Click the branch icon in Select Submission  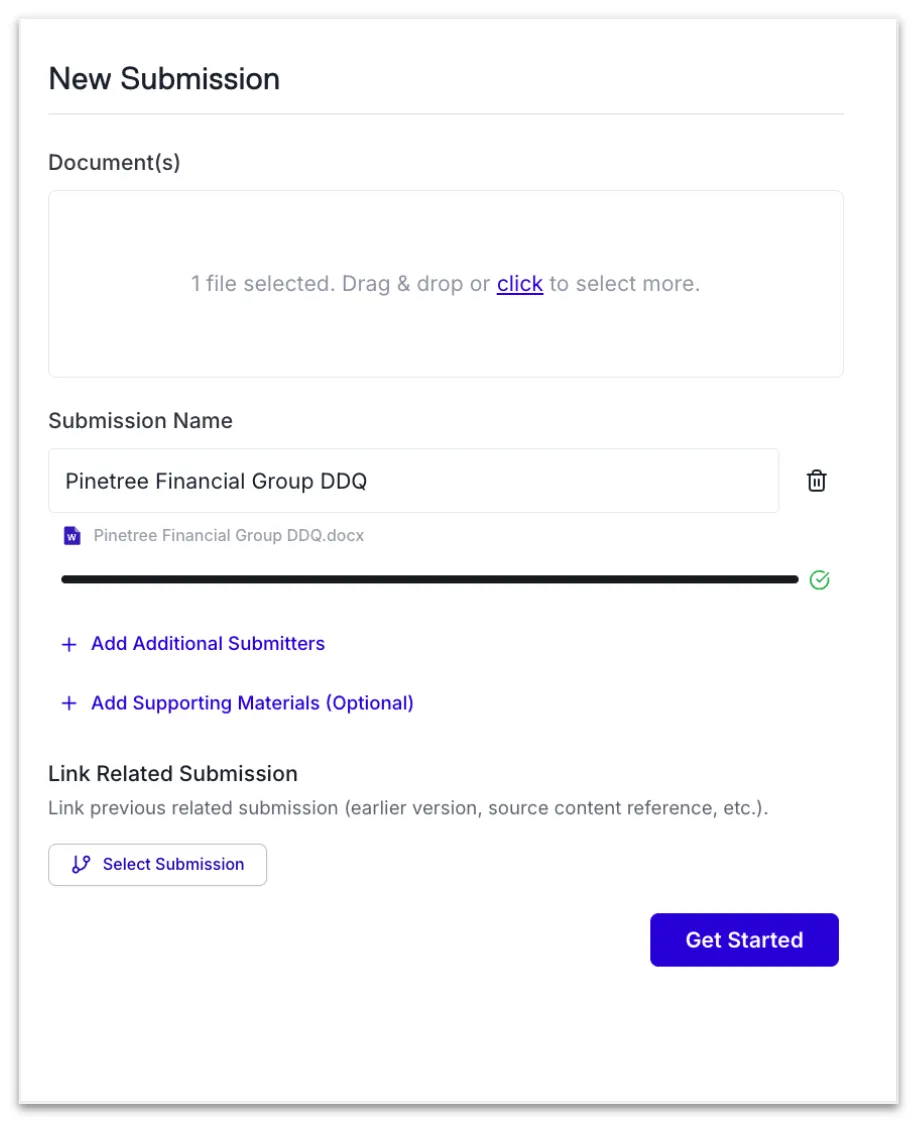coord(81,864)
